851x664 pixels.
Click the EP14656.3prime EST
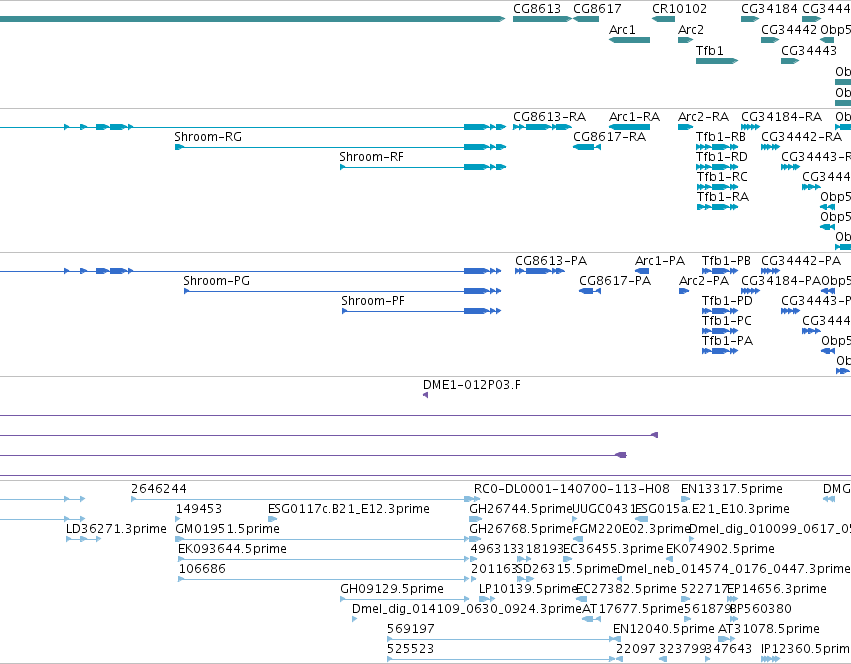(x=732, y=599)
